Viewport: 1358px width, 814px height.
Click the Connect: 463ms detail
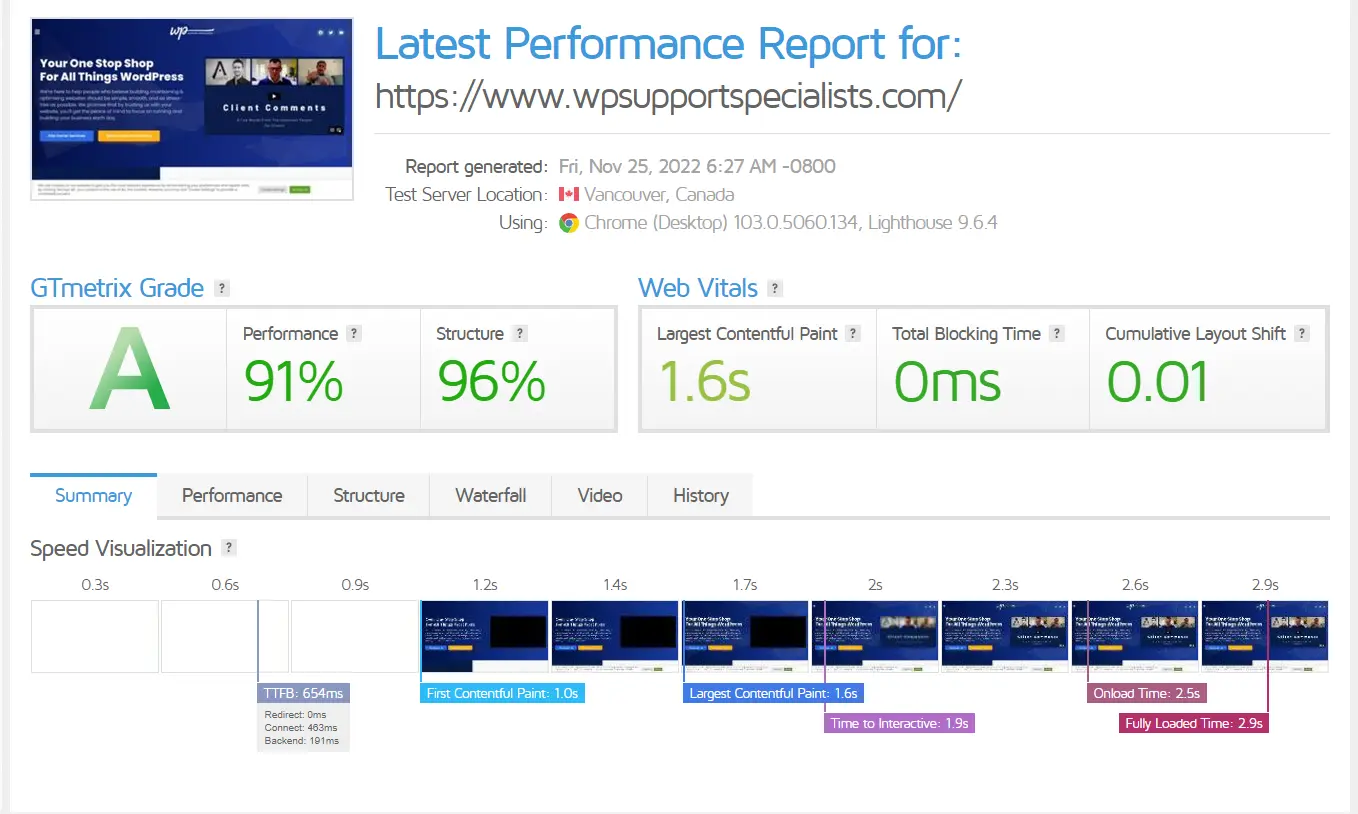[302, 728]
